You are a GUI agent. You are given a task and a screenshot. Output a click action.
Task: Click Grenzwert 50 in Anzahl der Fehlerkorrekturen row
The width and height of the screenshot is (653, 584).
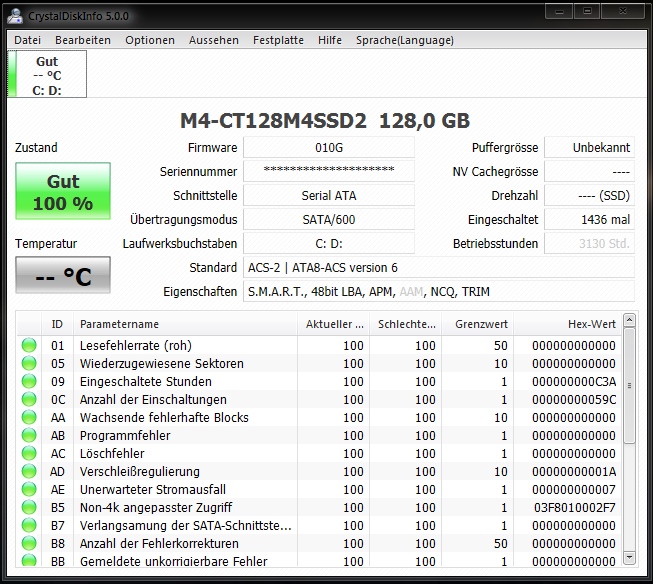(501, 543)
